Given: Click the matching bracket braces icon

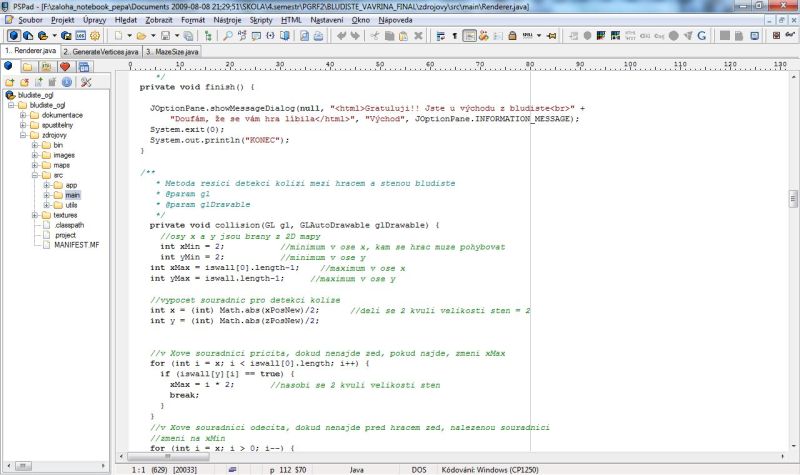Looking at the screenshot, I should tap(270, 36).
